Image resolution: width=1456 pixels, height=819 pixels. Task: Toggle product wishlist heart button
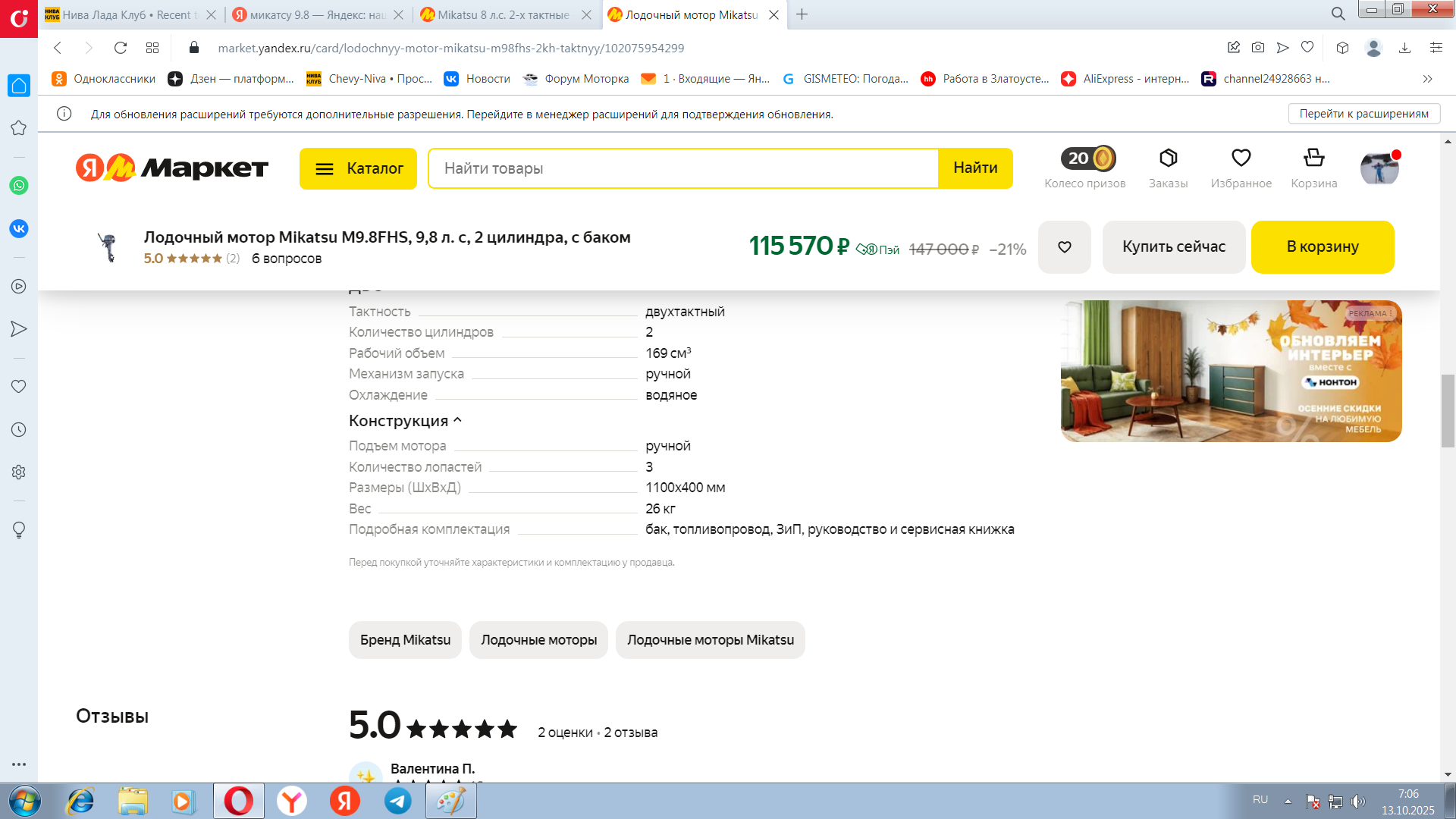point(1064,247)
